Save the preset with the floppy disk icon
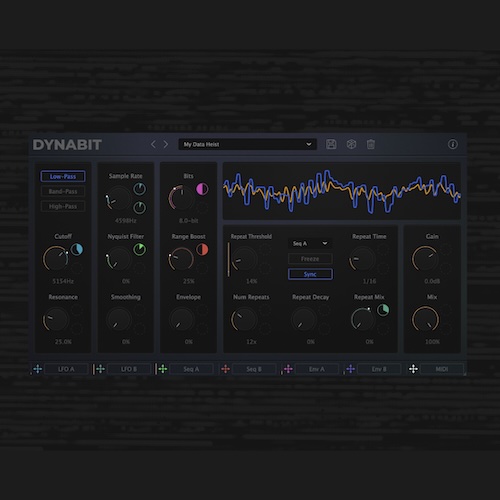 [331, 144]
